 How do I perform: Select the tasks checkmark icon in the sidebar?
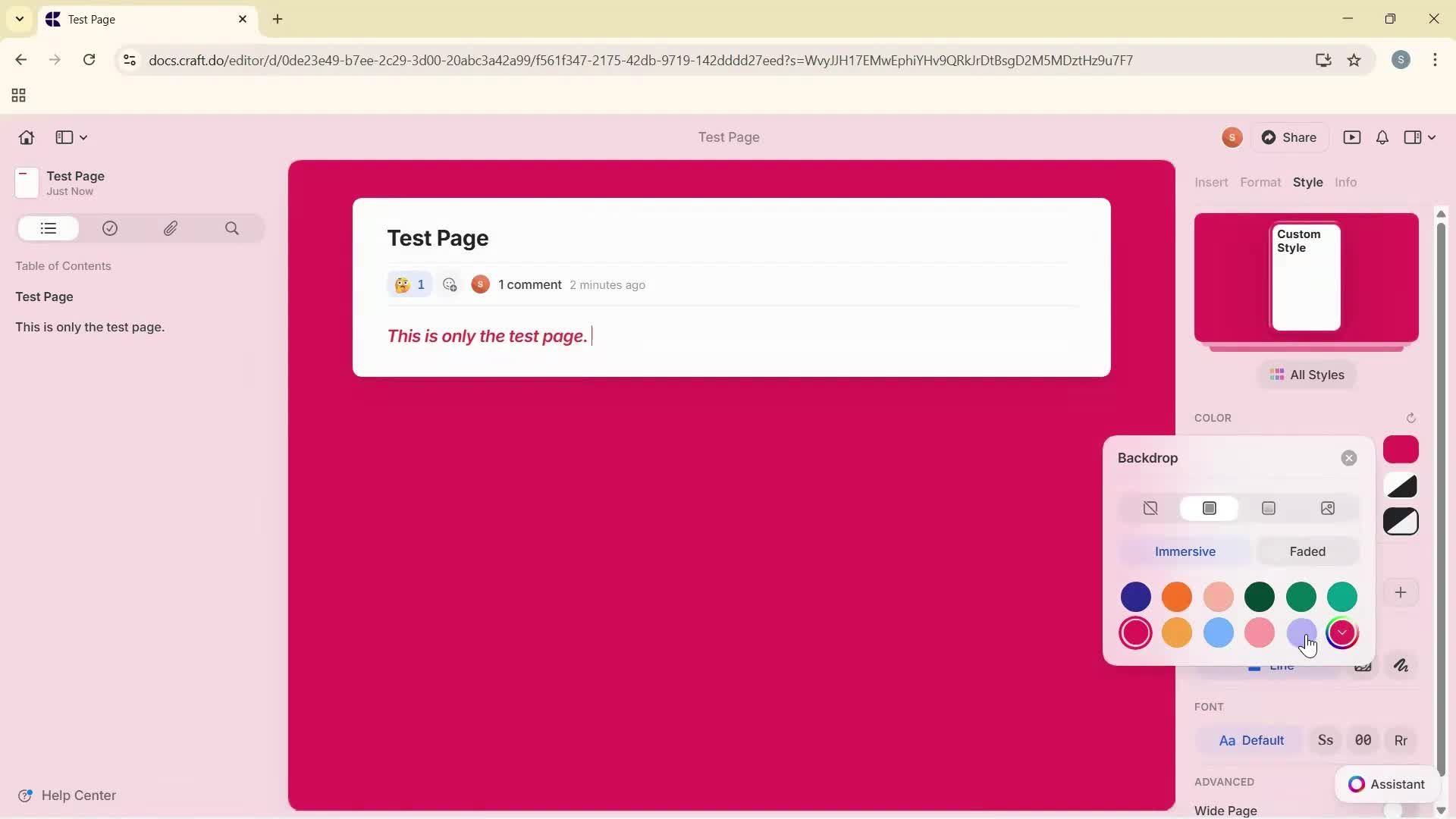[110, 228]
